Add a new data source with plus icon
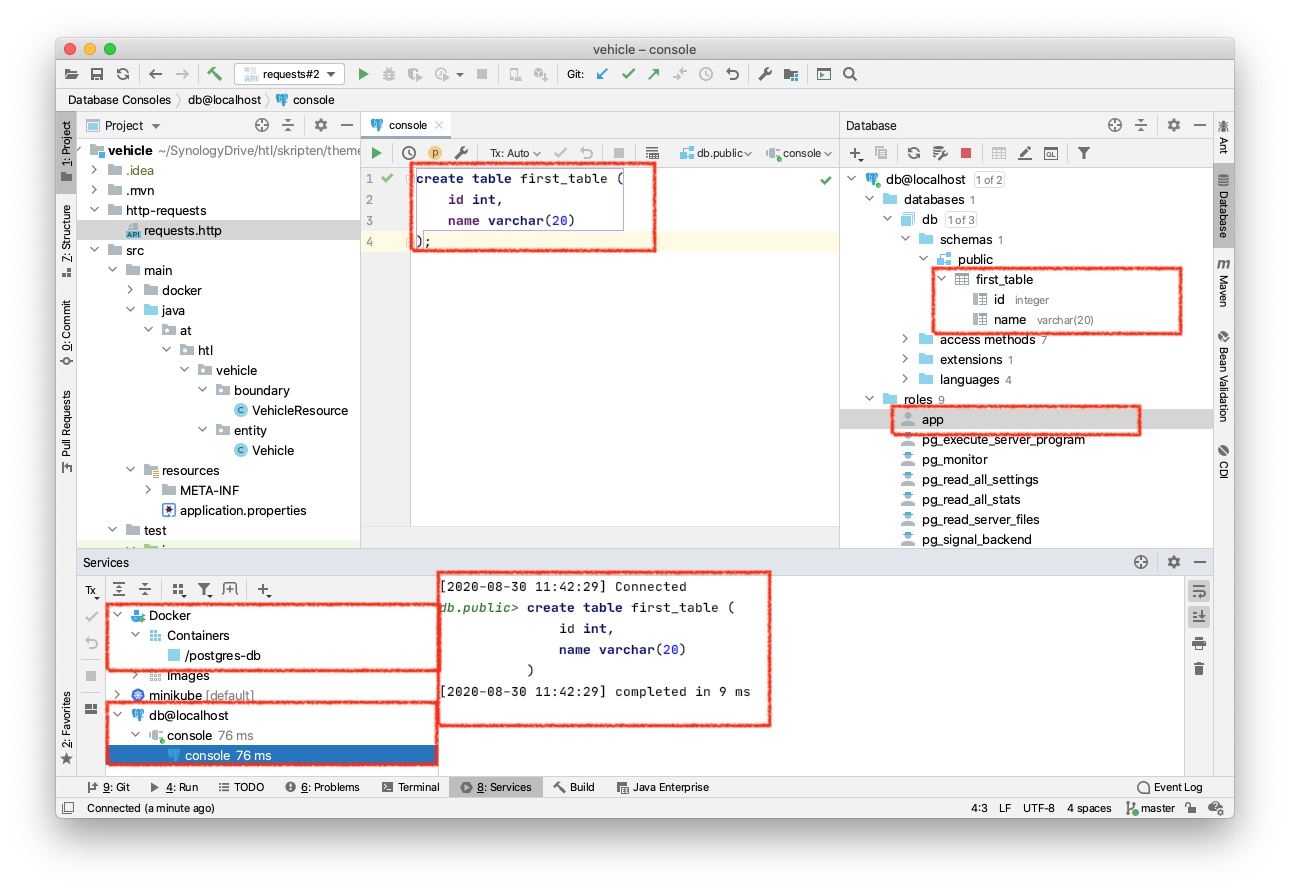This screenshot has height=892, width=1290. click(x=857, y=153)
